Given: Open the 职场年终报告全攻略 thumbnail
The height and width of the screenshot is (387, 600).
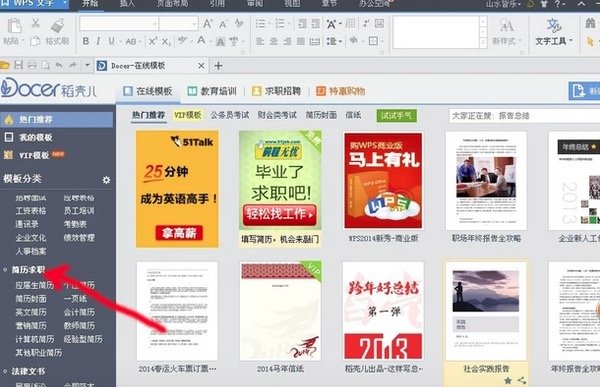Looking at the screenshot, I should 486,181.
